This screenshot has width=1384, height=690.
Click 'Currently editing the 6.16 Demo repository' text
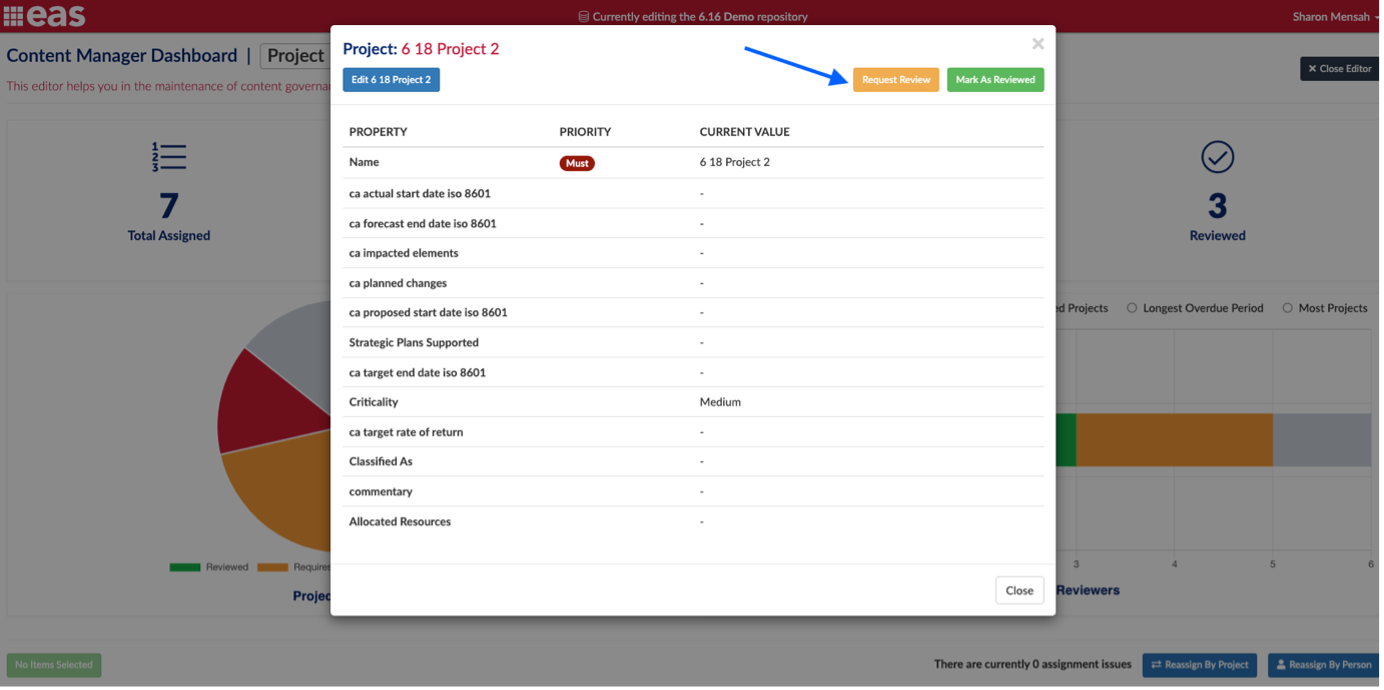coord(700,17)
